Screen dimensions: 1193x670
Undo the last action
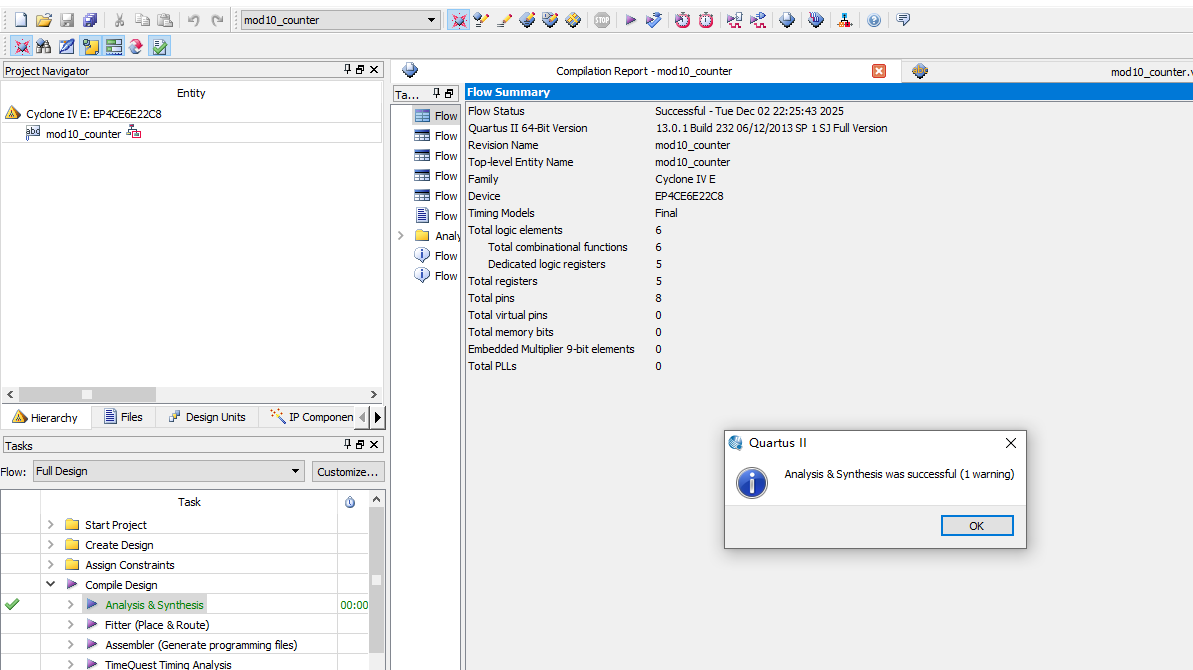(193, 20)
